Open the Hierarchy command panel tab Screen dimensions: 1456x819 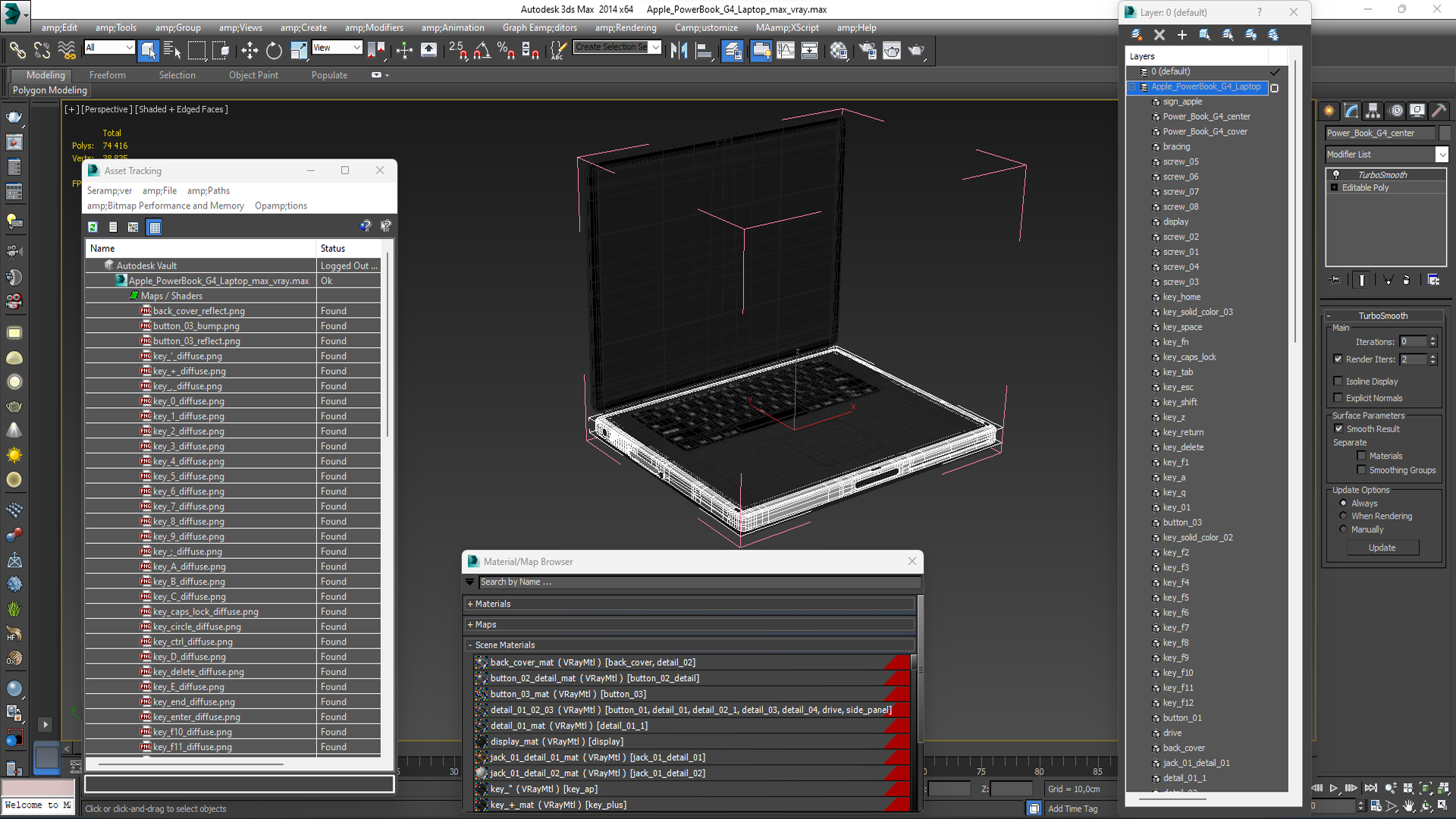point(1373,111)
